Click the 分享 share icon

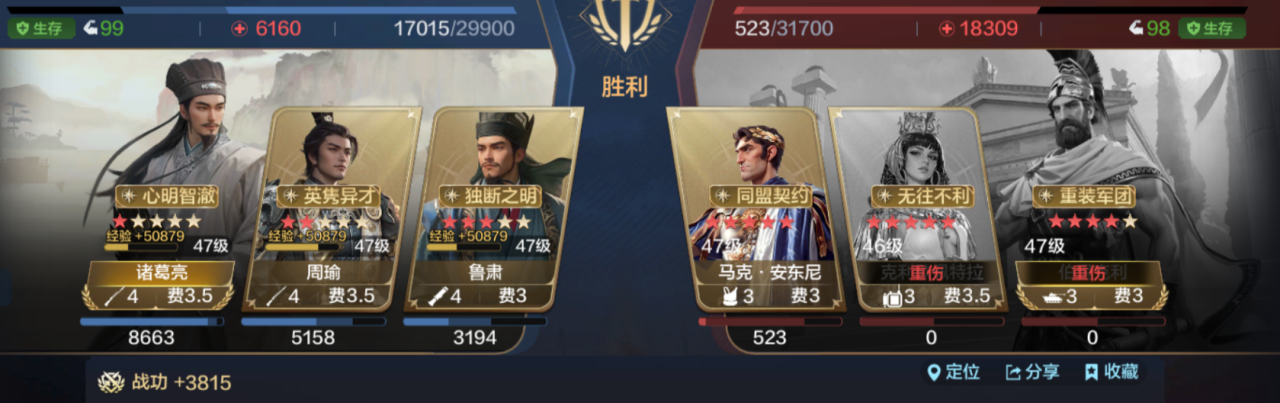(x=1013, y=373)
